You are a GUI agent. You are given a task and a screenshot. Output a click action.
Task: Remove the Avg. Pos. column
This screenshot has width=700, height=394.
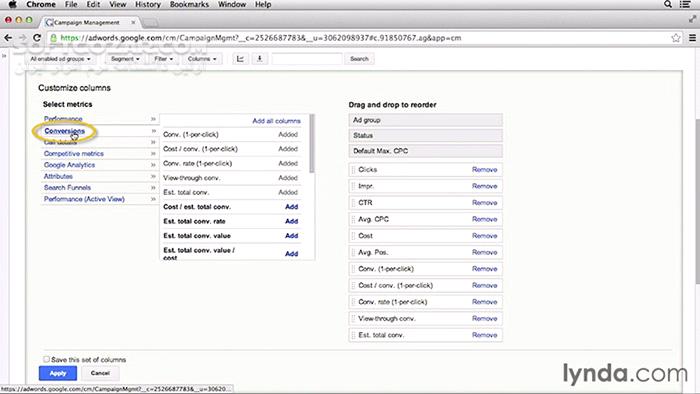pos(484,252)
